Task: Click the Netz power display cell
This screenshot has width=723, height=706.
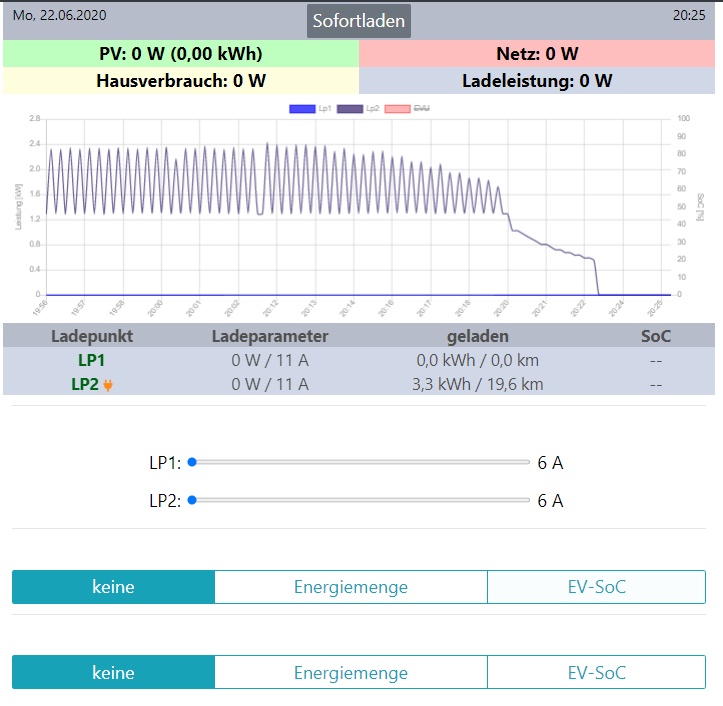Action: click(x=538, y=54)
